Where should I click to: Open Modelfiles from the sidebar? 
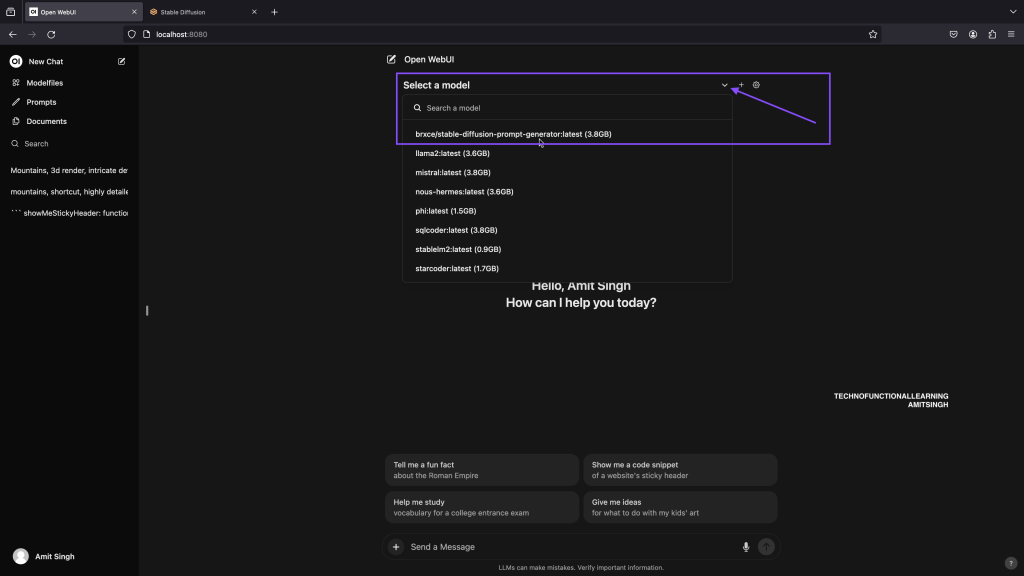(44, 83)
